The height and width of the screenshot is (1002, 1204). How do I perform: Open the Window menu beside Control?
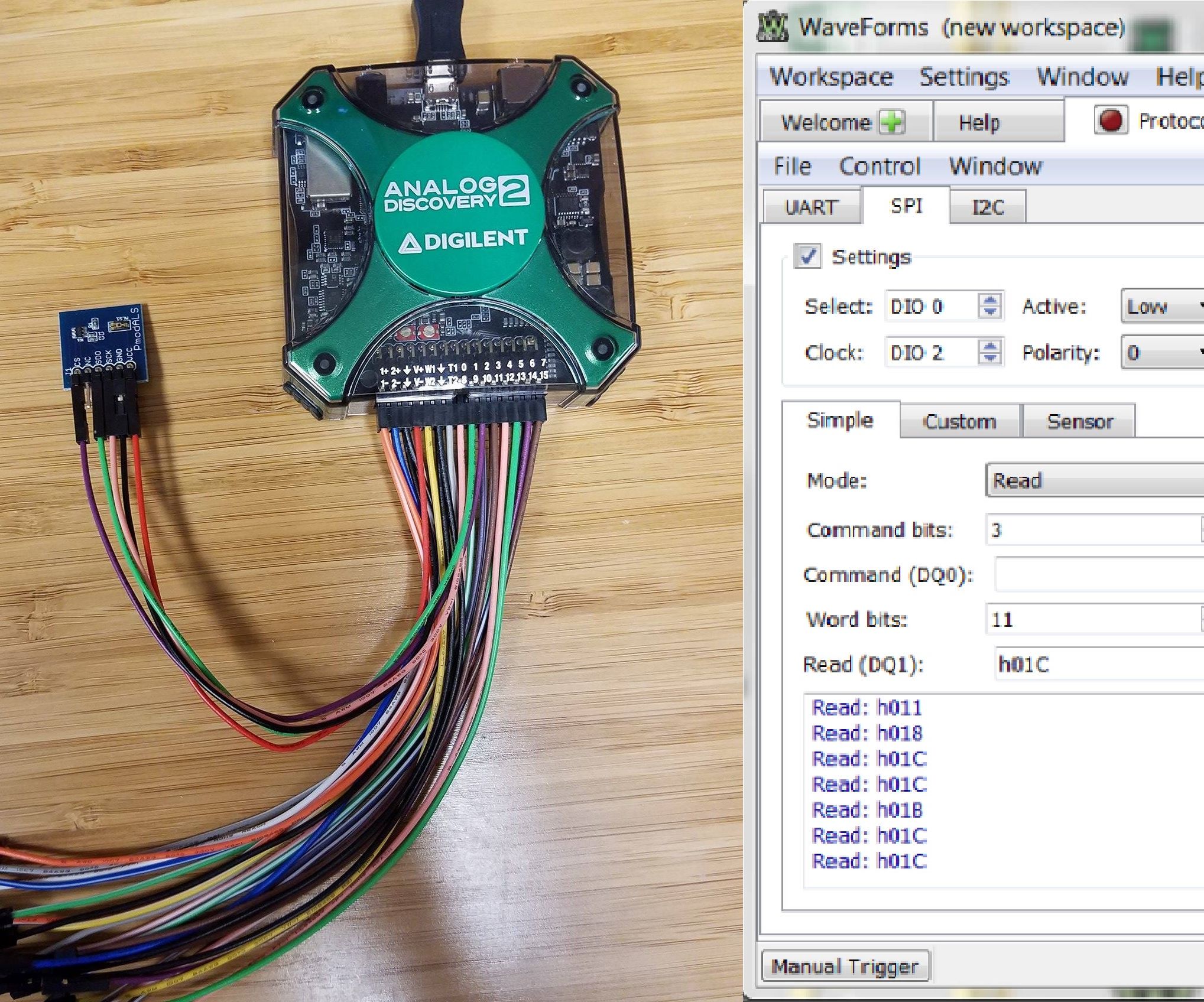995,166
